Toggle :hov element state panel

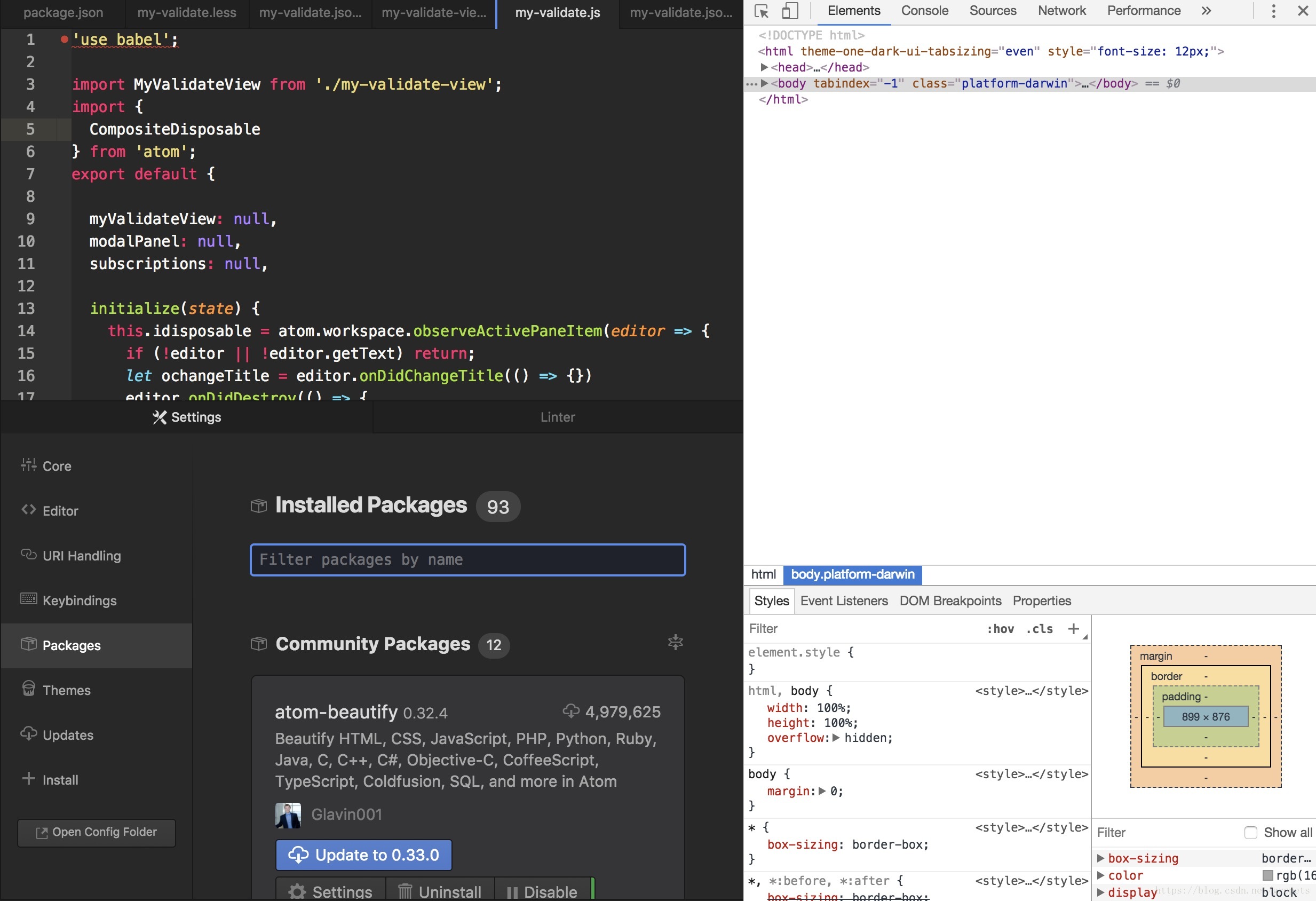tap(1001, 629)
